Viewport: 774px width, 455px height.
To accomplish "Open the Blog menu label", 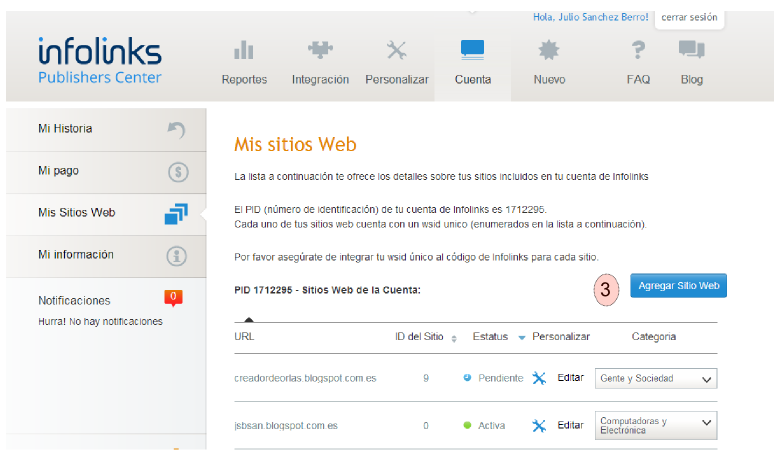I will pyautogui.click(x=692, y=79).
